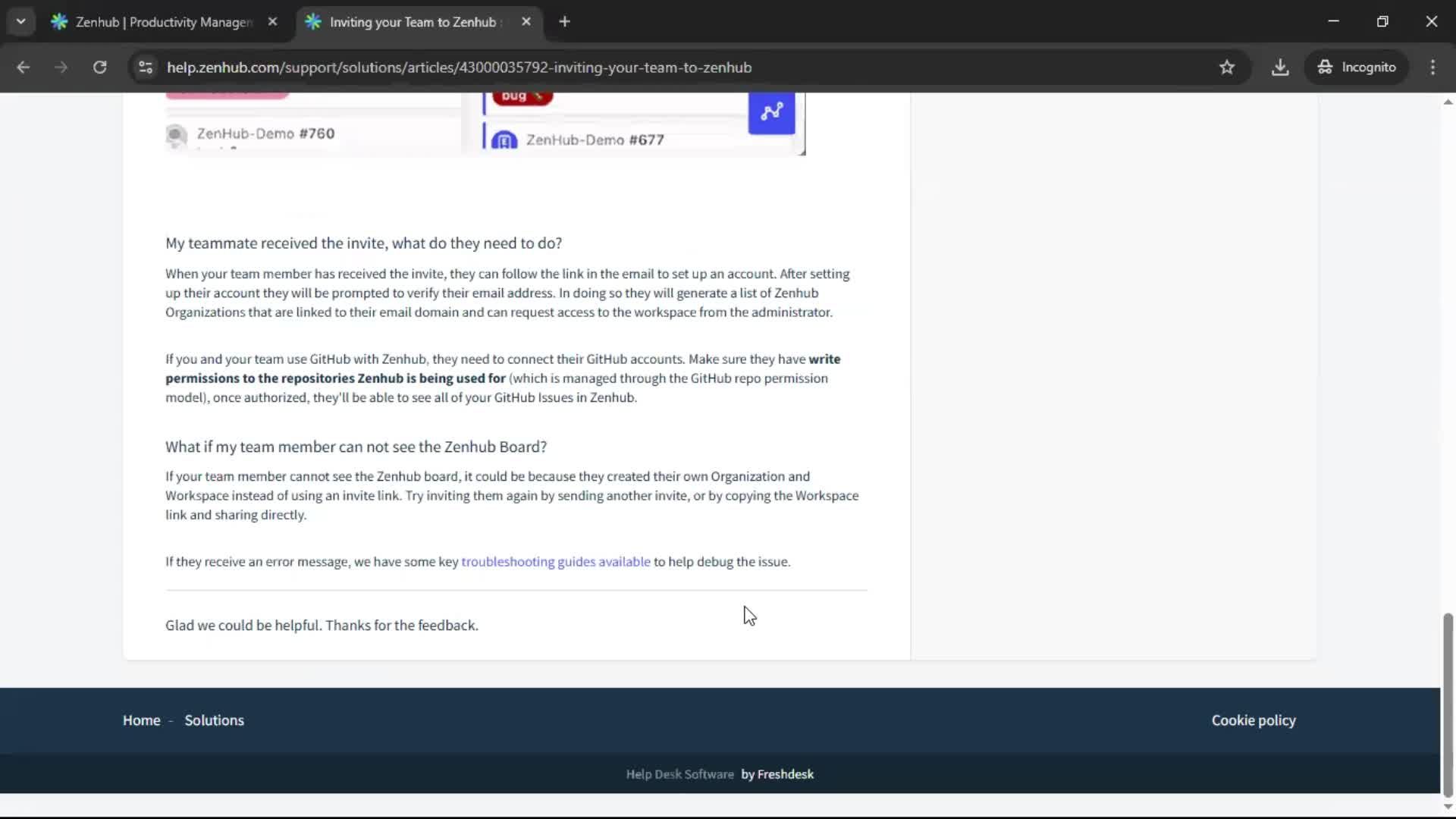Open site information in the address bar
The width and height of the screenshot is (1456, 819).
(x=145, y=67)
